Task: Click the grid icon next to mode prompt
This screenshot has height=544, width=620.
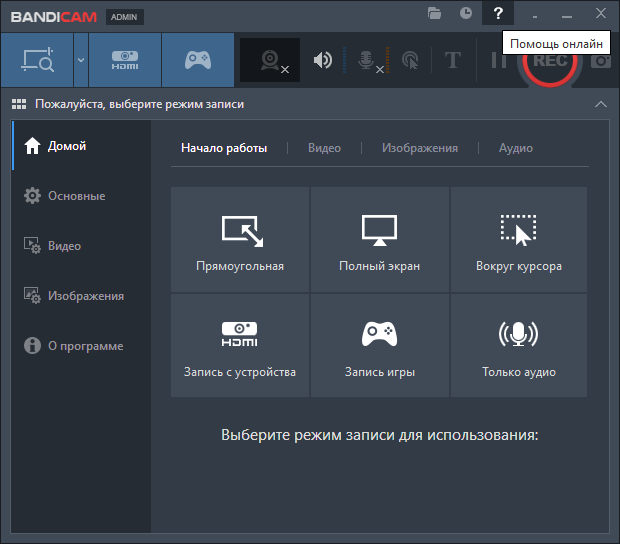Action: point(19,104)
